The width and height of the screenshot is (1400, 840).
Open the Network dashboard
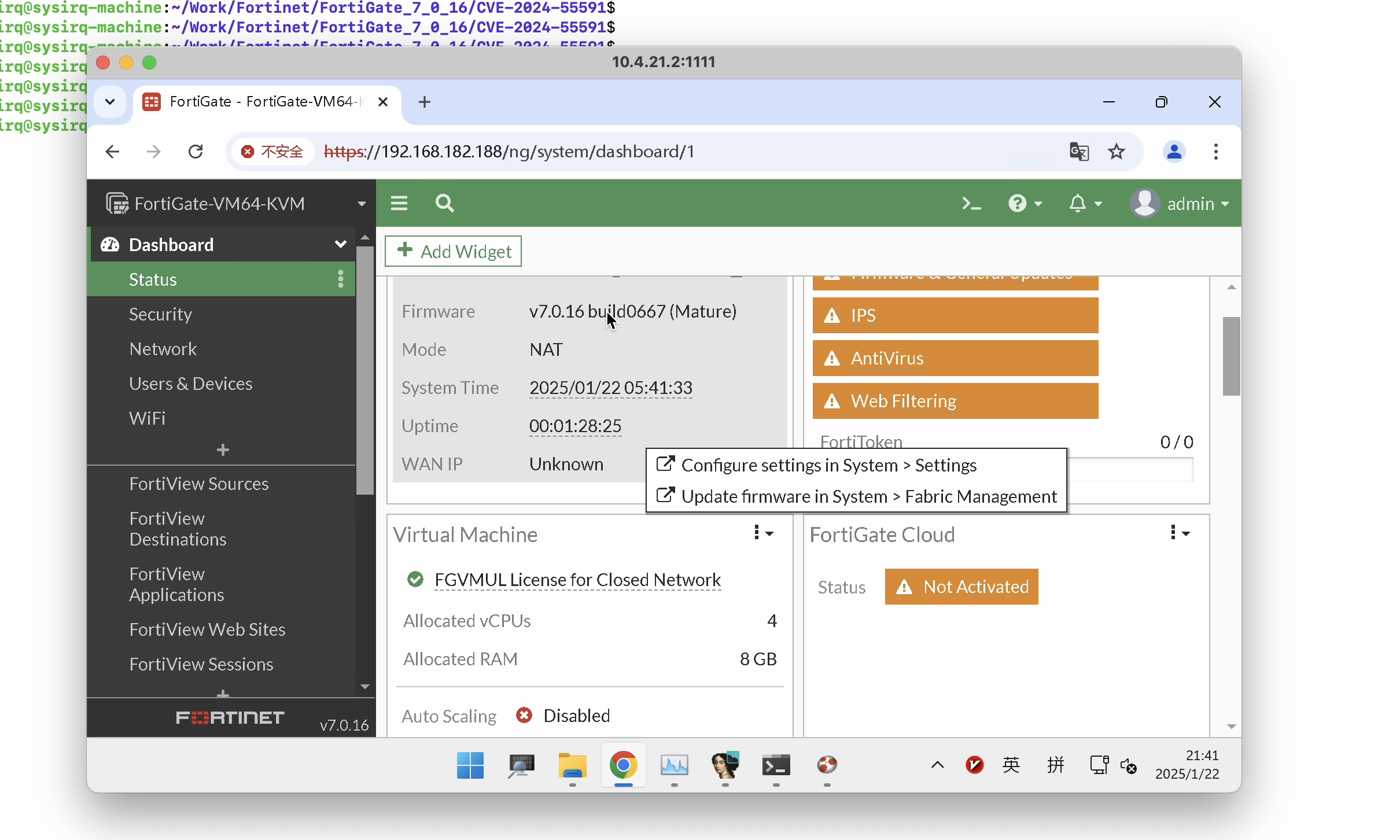(163, 349)
